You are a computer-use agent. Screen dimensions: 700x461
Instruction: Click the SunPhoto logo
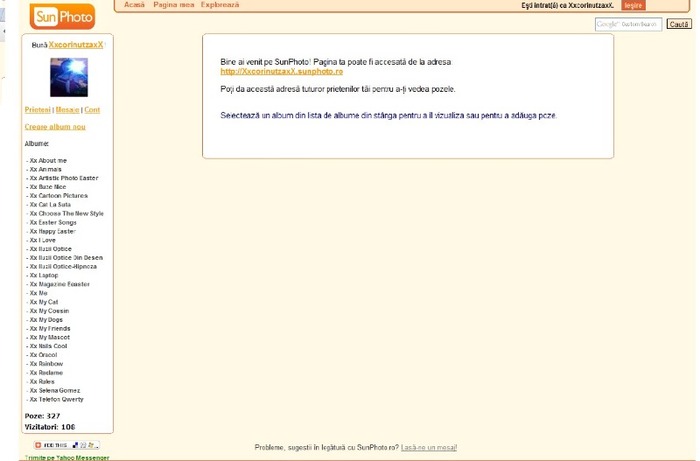pos(62,17)
